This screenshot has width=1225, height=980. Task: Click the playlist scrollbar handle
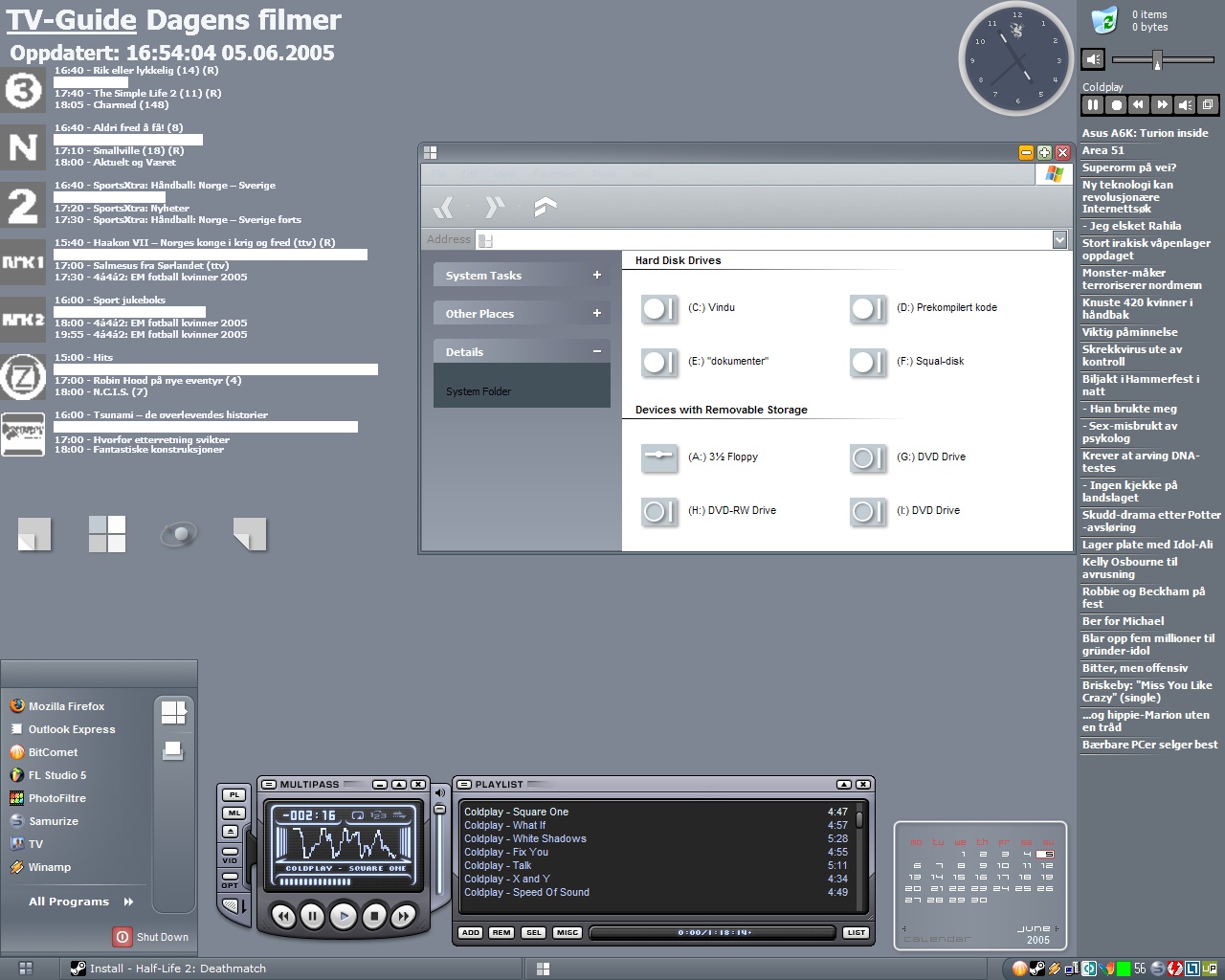tap(859, 820)
